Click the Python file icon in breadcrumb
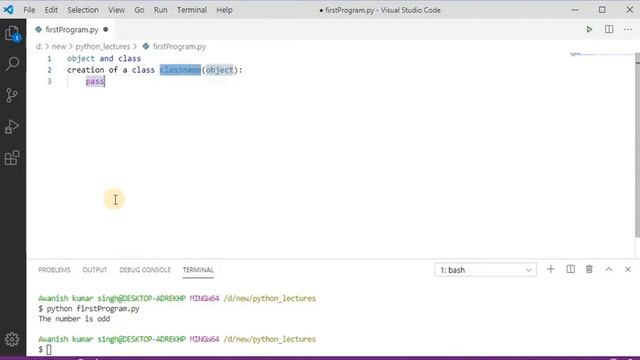This screenshot has width=640, height=360. point(146,47)
